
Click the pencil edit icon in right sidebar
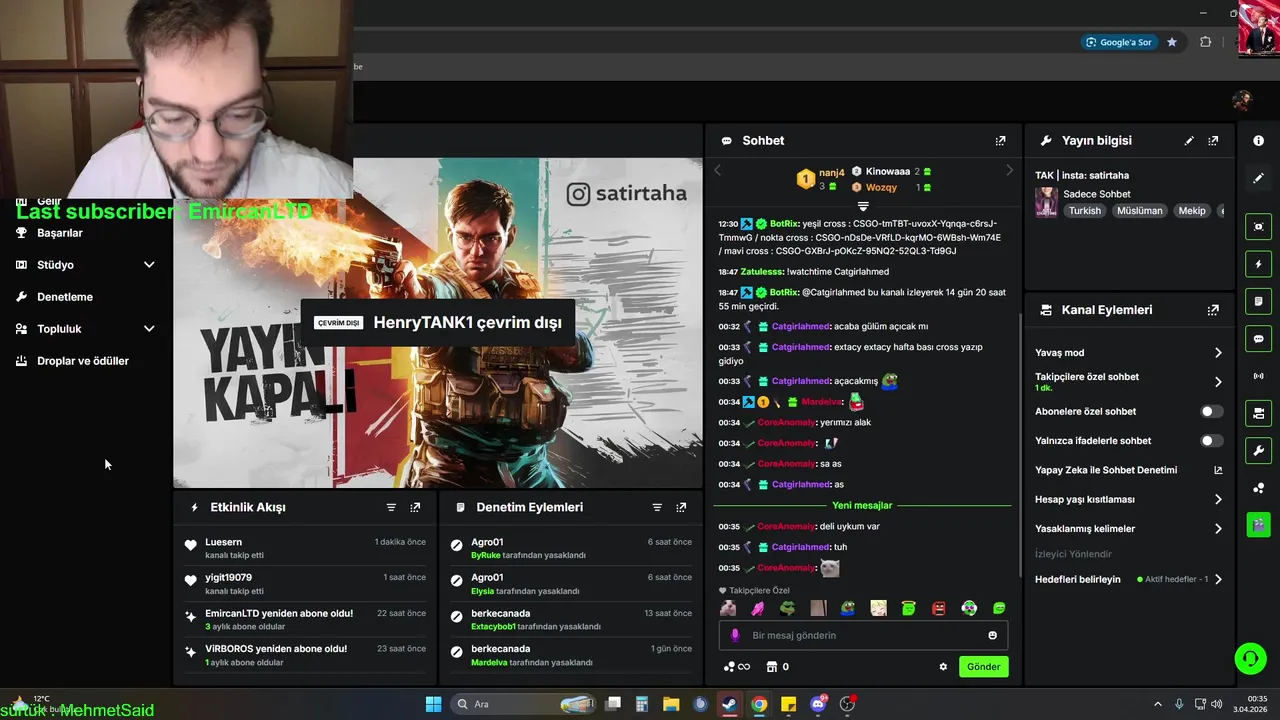click(x=1258, y=178)
